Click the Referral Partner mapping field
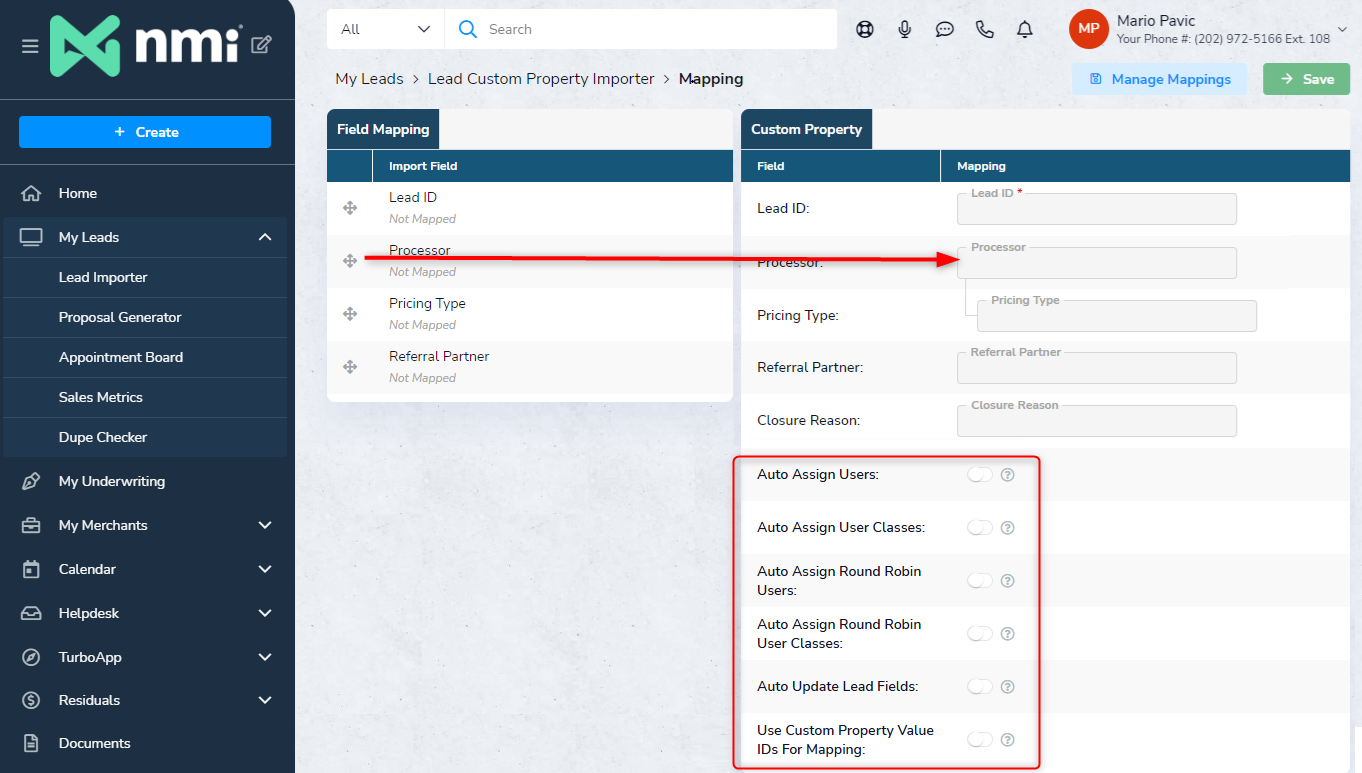Screen dimensions: 1362x773 [x=1096, y=369]
